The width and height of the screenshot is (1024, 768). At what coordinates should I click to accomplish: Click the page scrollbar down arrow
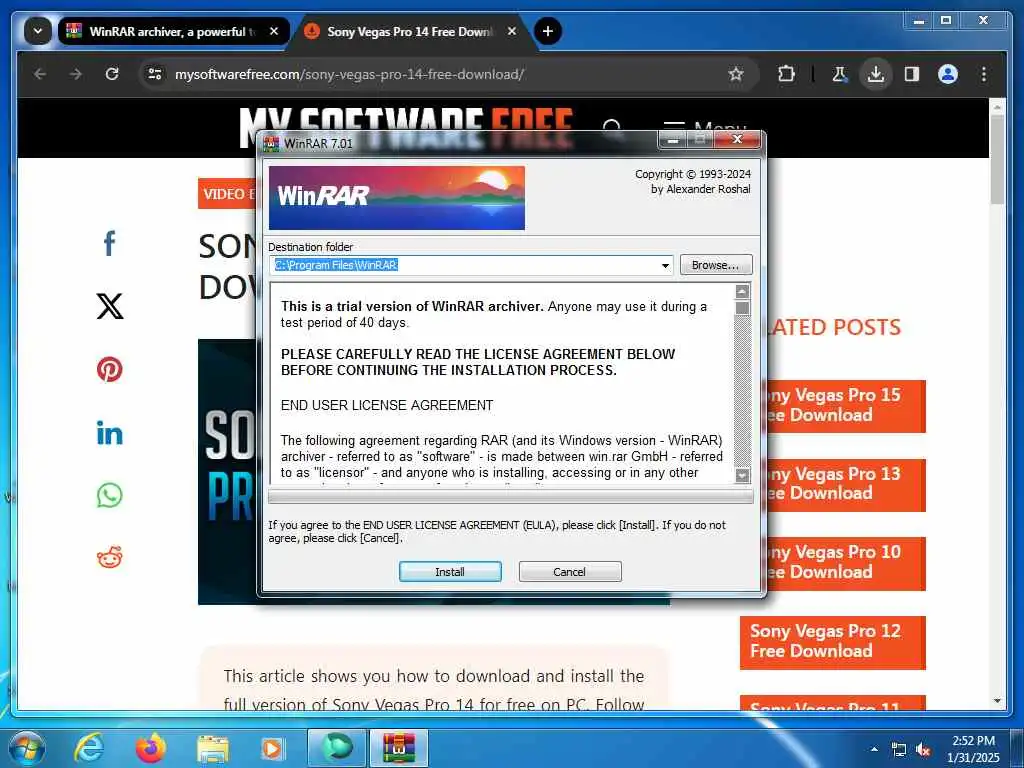(997, 701)
